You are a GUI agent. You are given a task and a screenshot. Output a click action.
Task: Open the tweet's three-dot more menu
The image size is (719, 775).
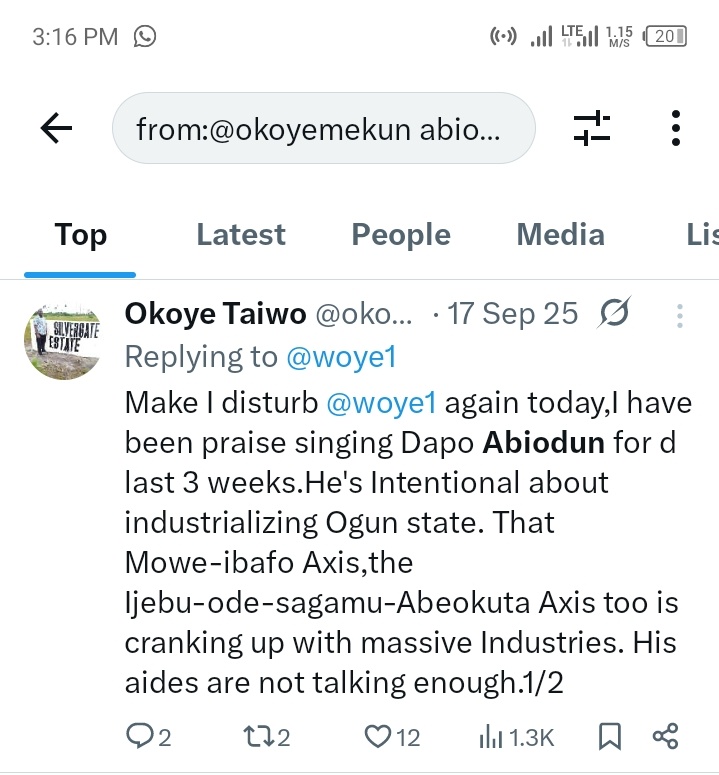[679, 316]
